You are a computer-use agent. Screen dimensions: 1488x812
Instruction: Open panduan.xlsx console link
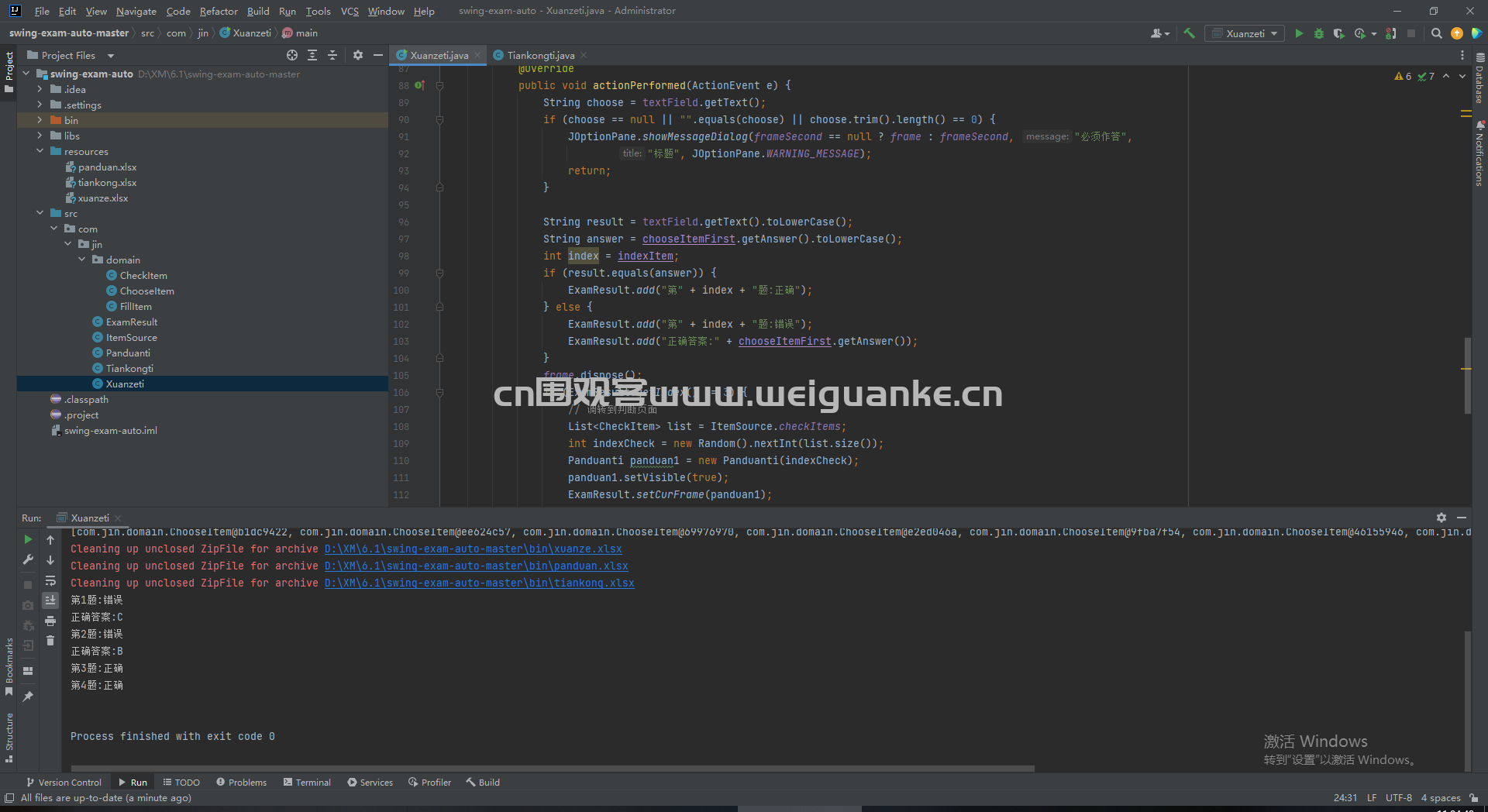click(476, 566)
